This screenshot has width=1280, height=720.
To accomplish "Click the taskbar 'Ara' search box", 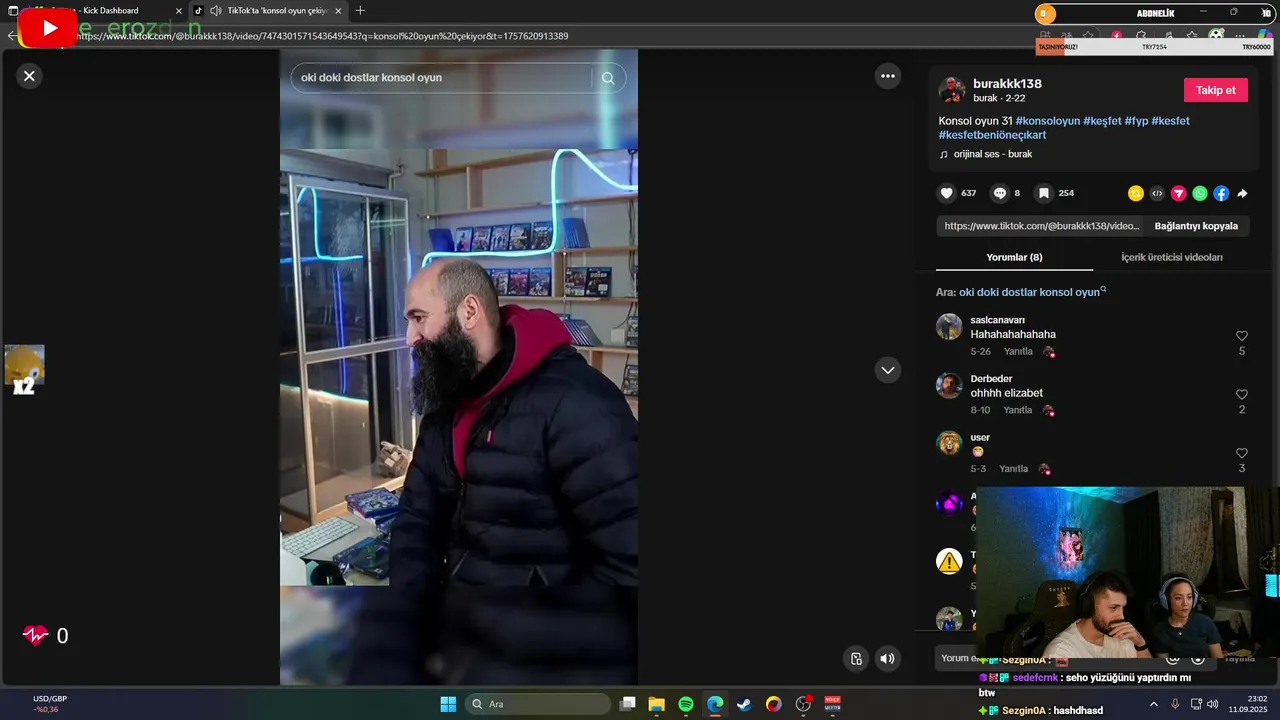I will (539, 704).
